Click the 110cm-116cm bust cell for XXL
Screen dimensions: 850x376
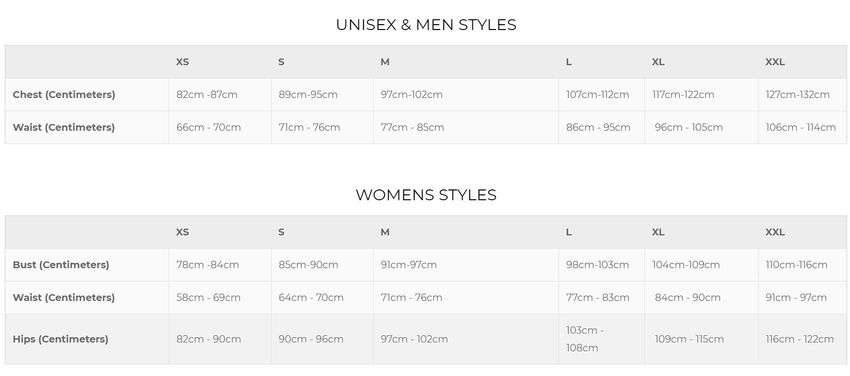796,265
